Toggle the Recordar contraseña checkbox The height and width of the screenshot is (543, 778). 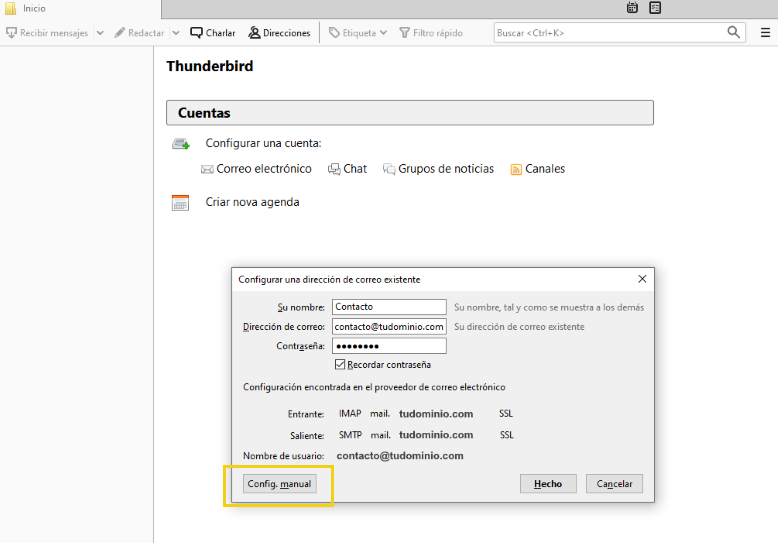[x=340, y=365]
